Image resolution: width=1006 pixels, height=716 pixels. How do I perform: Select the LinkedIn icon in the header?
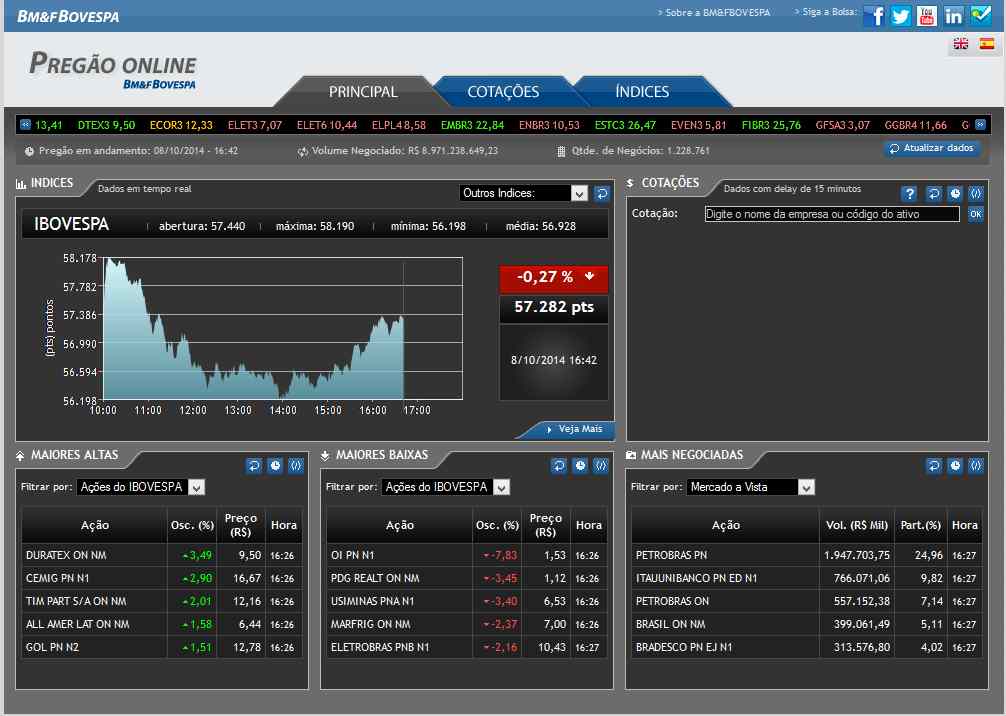[952, 15]
